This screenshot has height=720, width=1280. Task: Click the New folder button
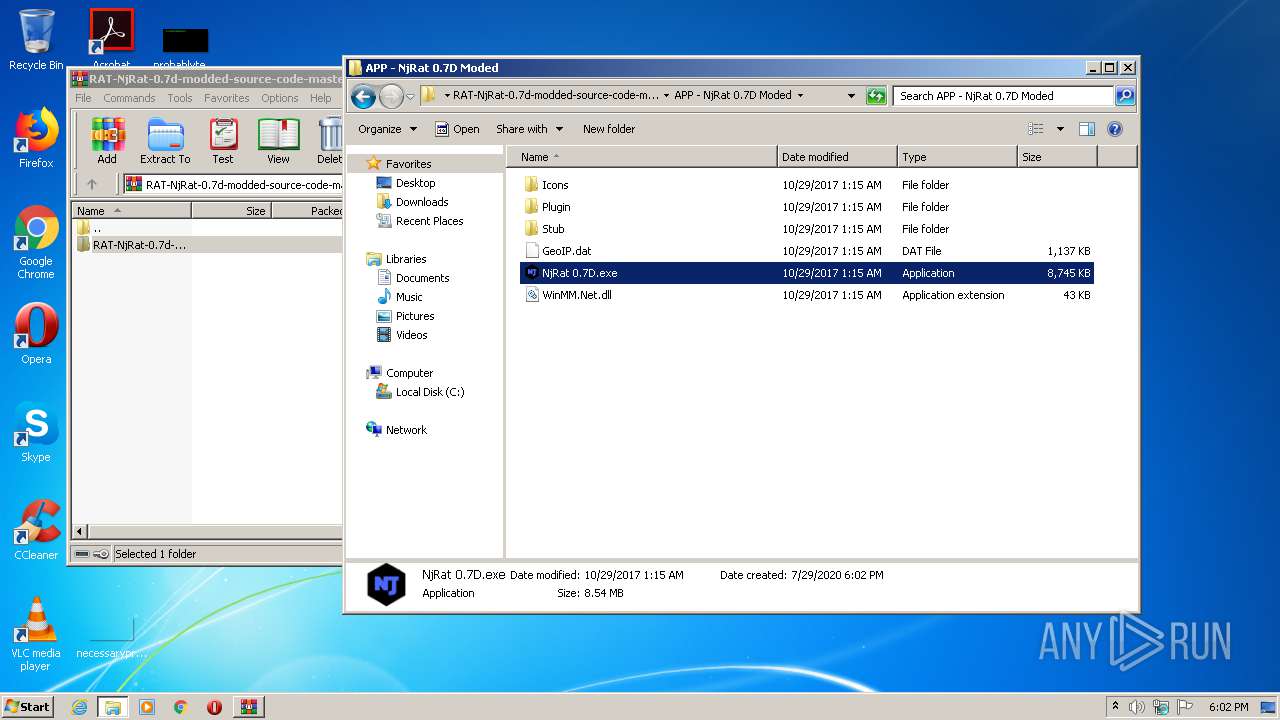click(609, 129)
